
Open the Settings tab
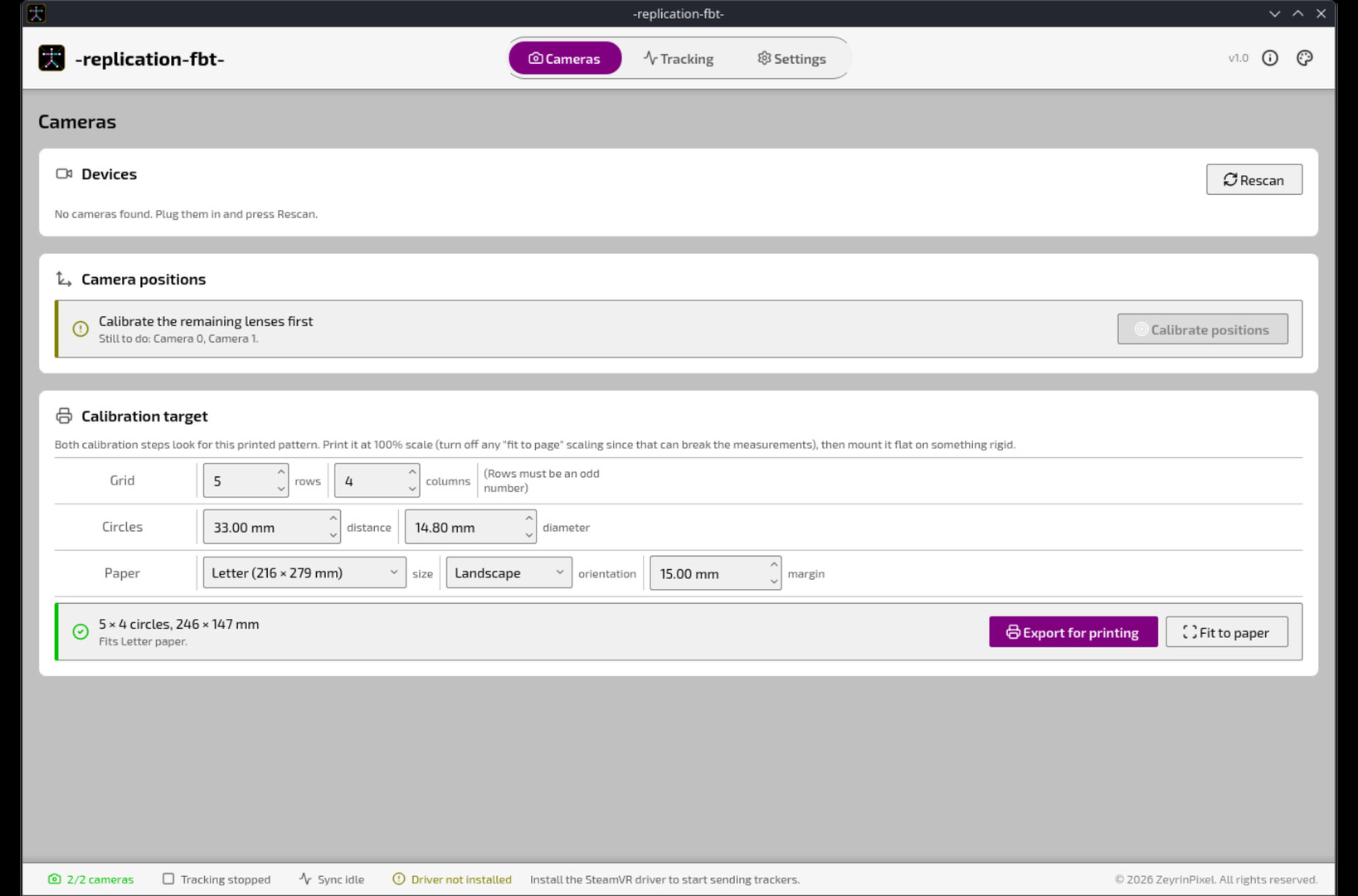791,58
